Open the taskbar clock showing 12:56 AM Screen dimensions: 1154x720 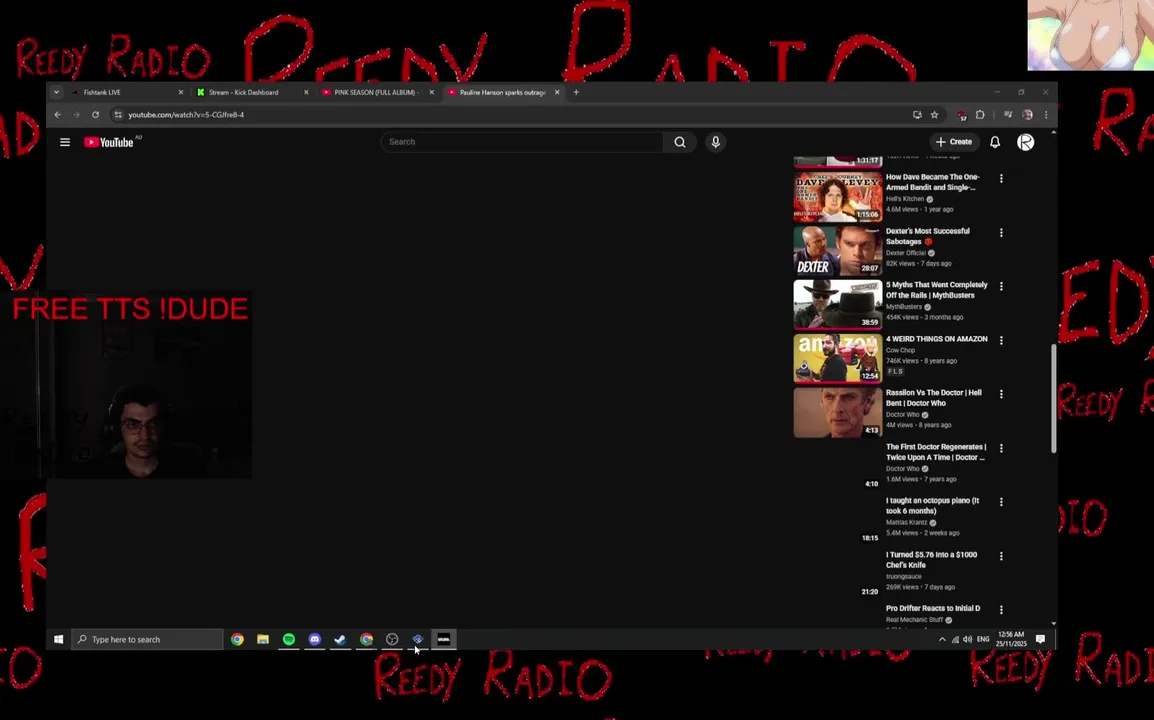pos(1010,639)
